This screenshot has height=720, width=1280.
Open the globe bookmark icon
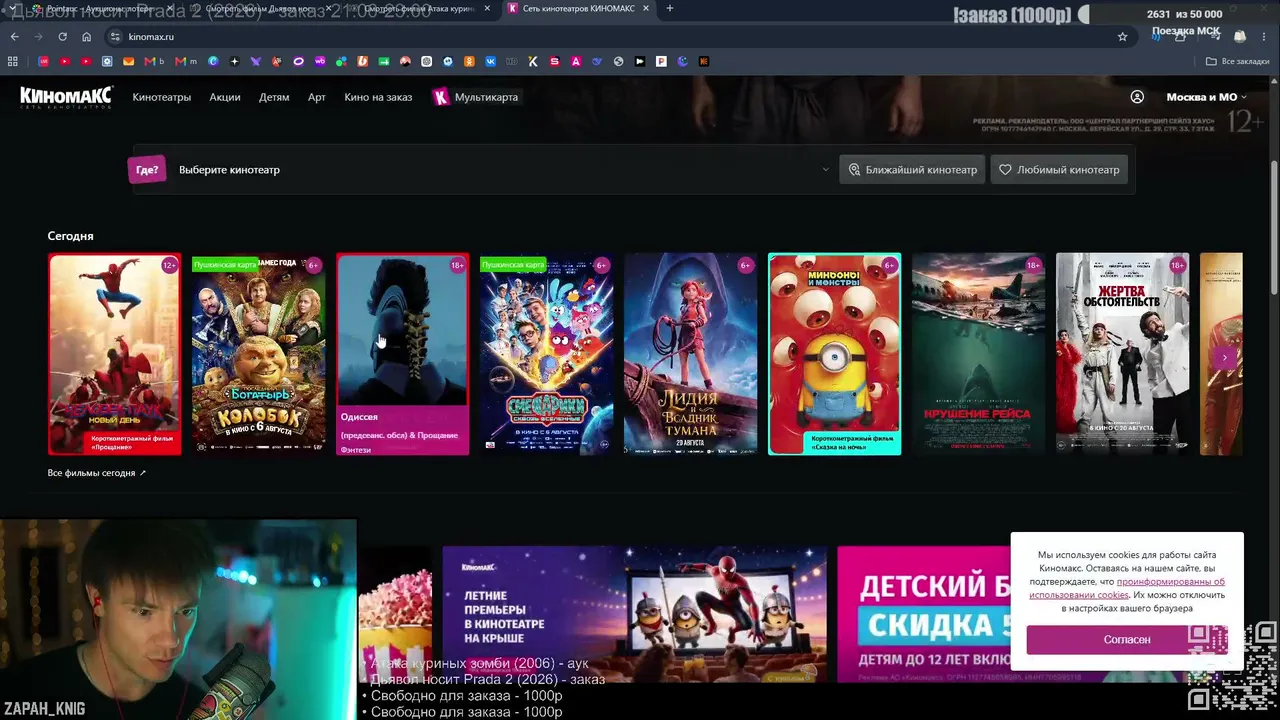(618, 61)
